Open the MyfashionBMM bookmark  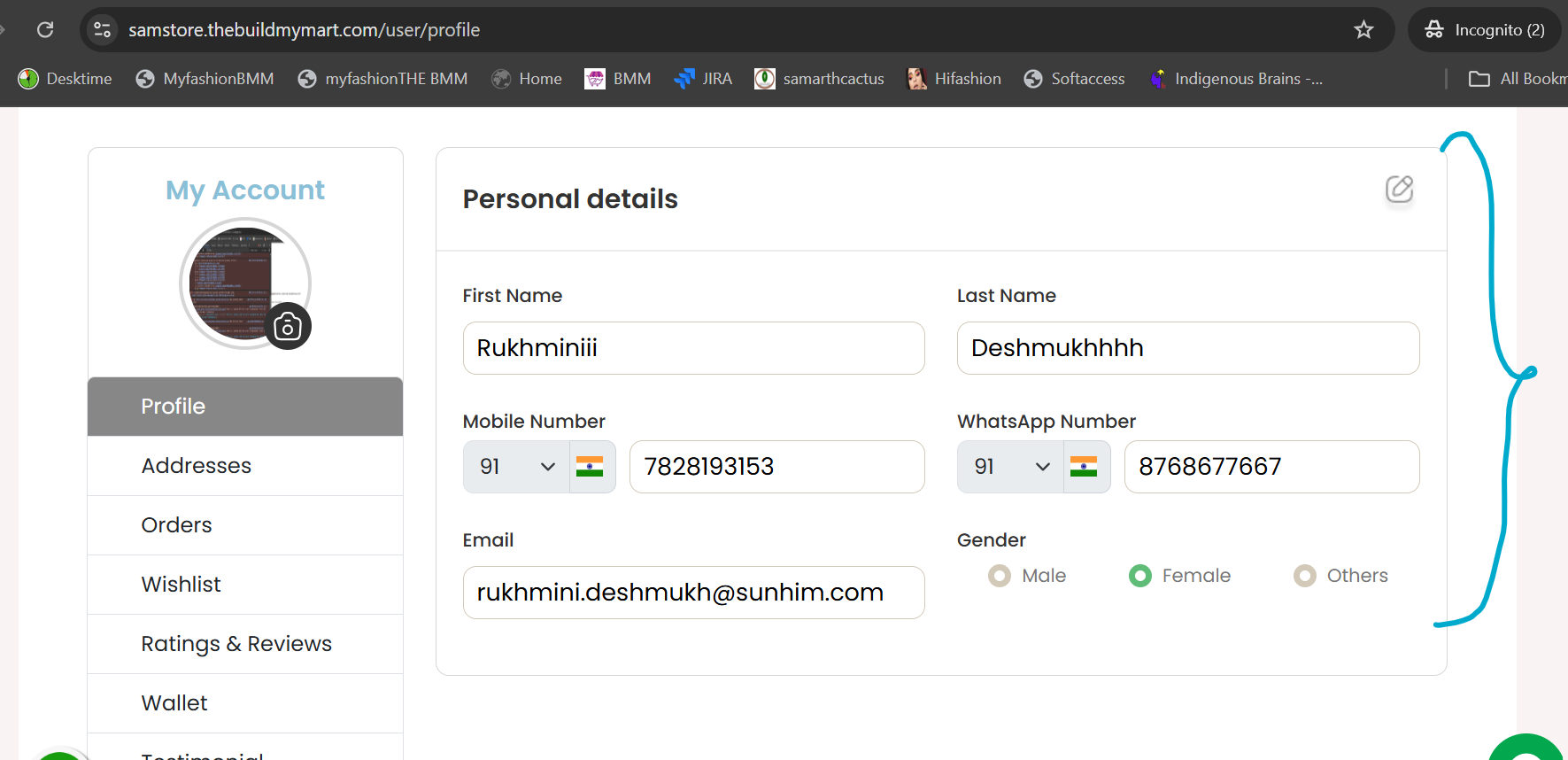click(x=205, y=79)
